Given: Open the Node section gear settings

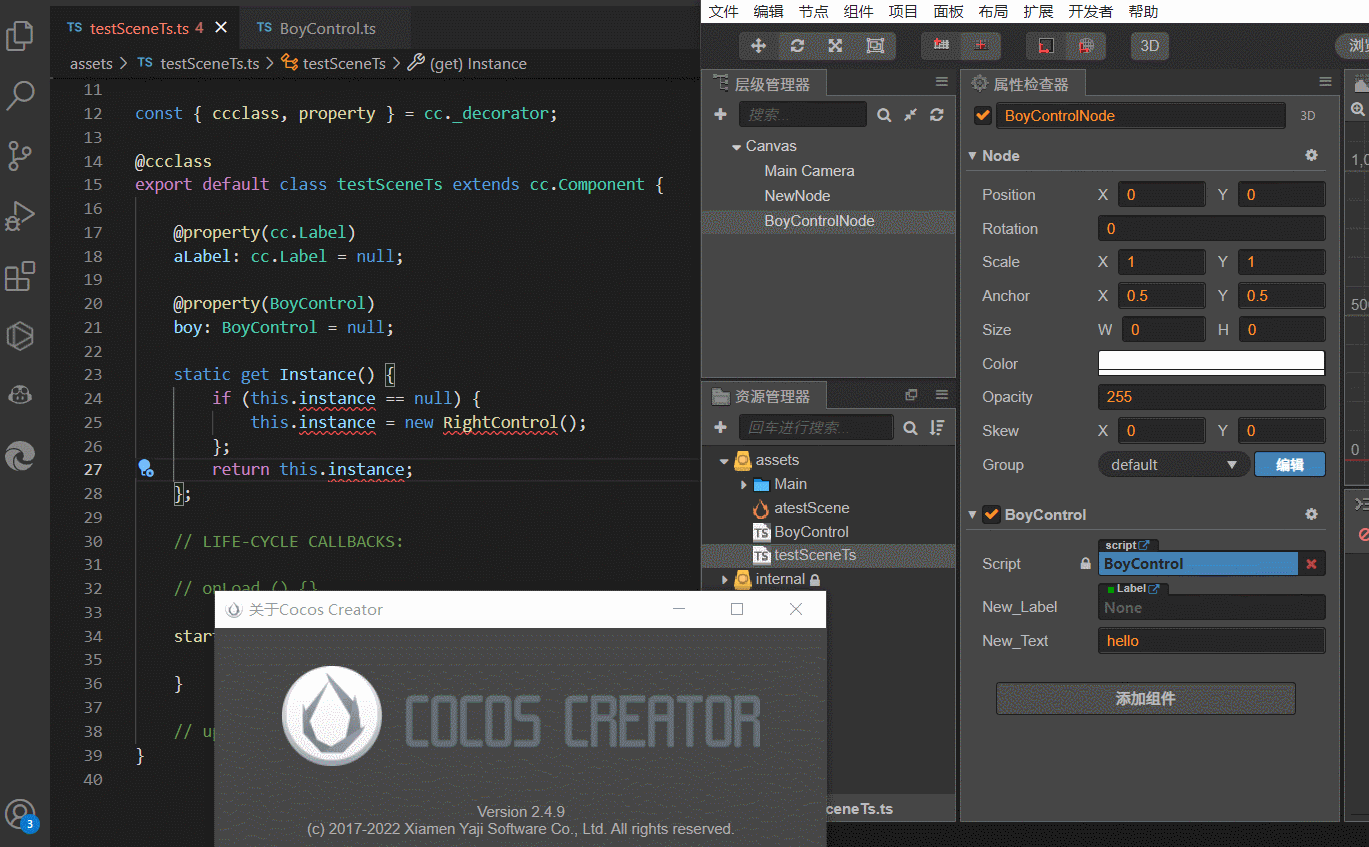Looking at the screenshot, I should [1312, 156].
